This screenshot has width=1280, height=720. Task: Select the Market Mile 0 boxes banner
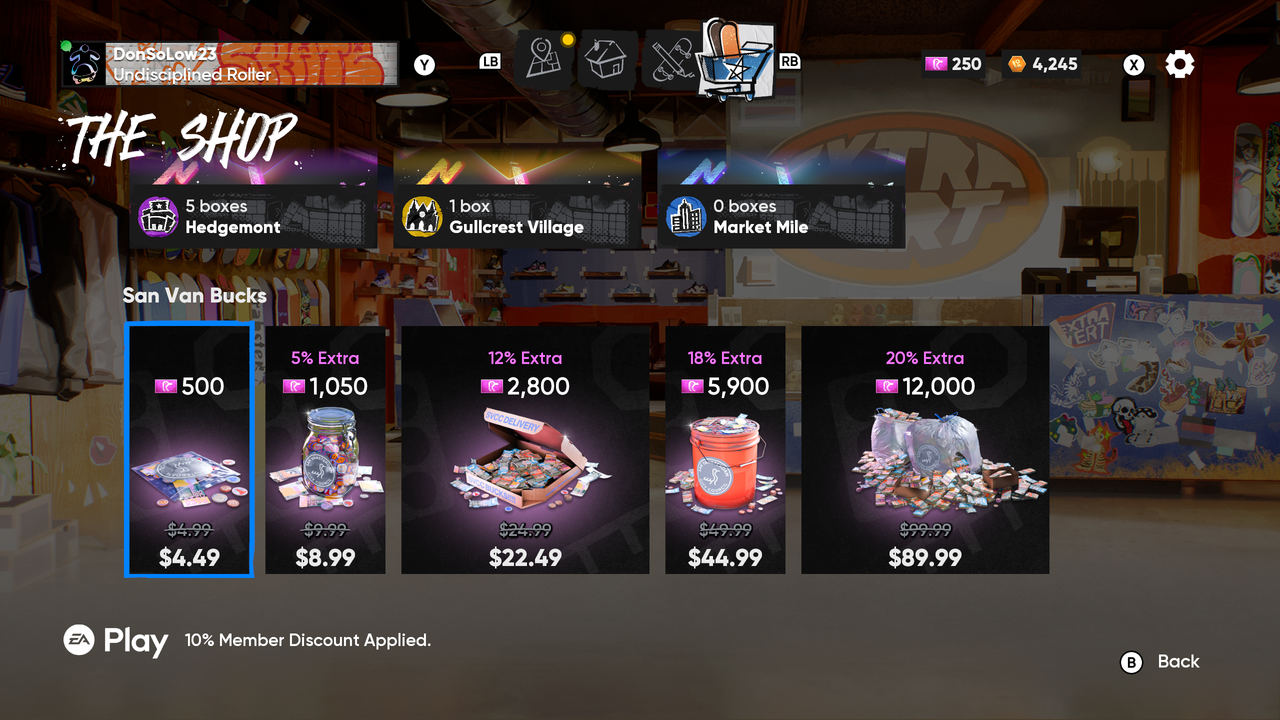[x=781, y=216]
